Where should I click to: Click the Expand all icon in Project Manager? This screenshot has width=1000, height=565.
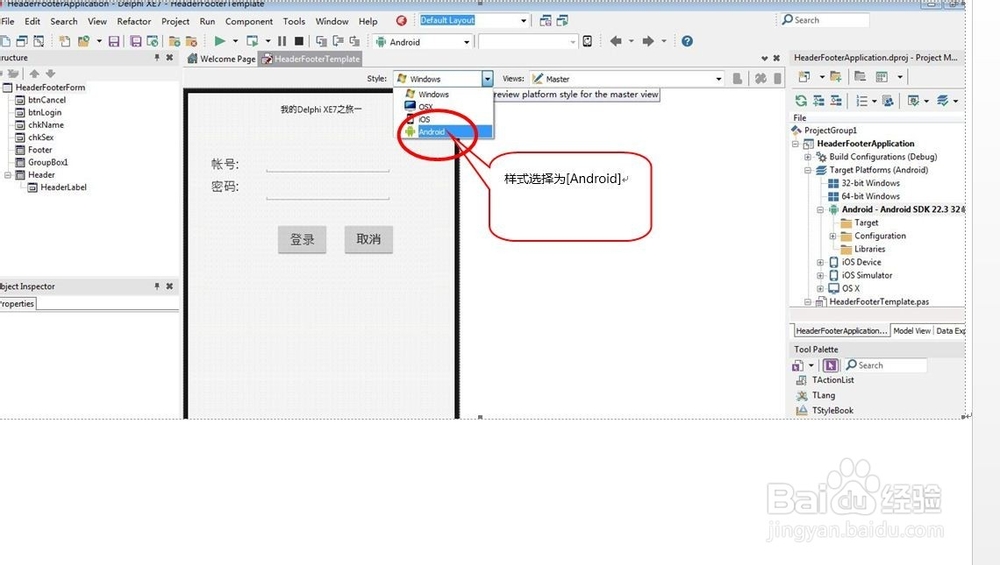point(819,101)
